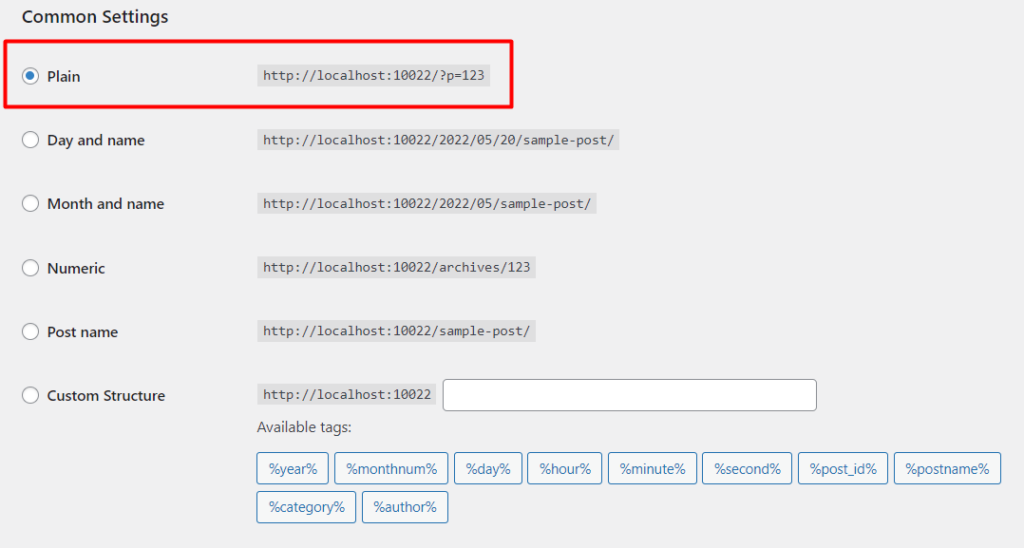
Task: Click the Numeric option label
Action: pyautogui.click(x=76, y=268)
